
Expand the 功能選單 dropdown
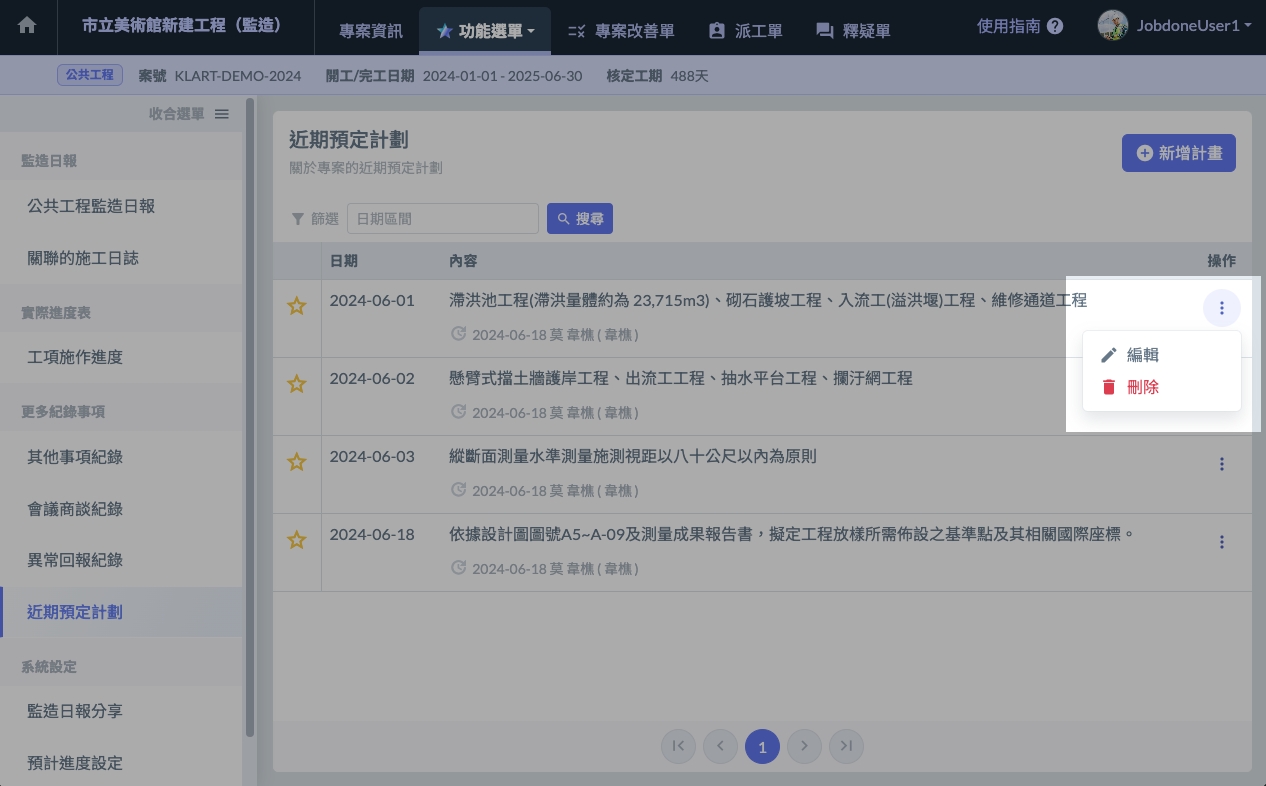tap(487, 31)
